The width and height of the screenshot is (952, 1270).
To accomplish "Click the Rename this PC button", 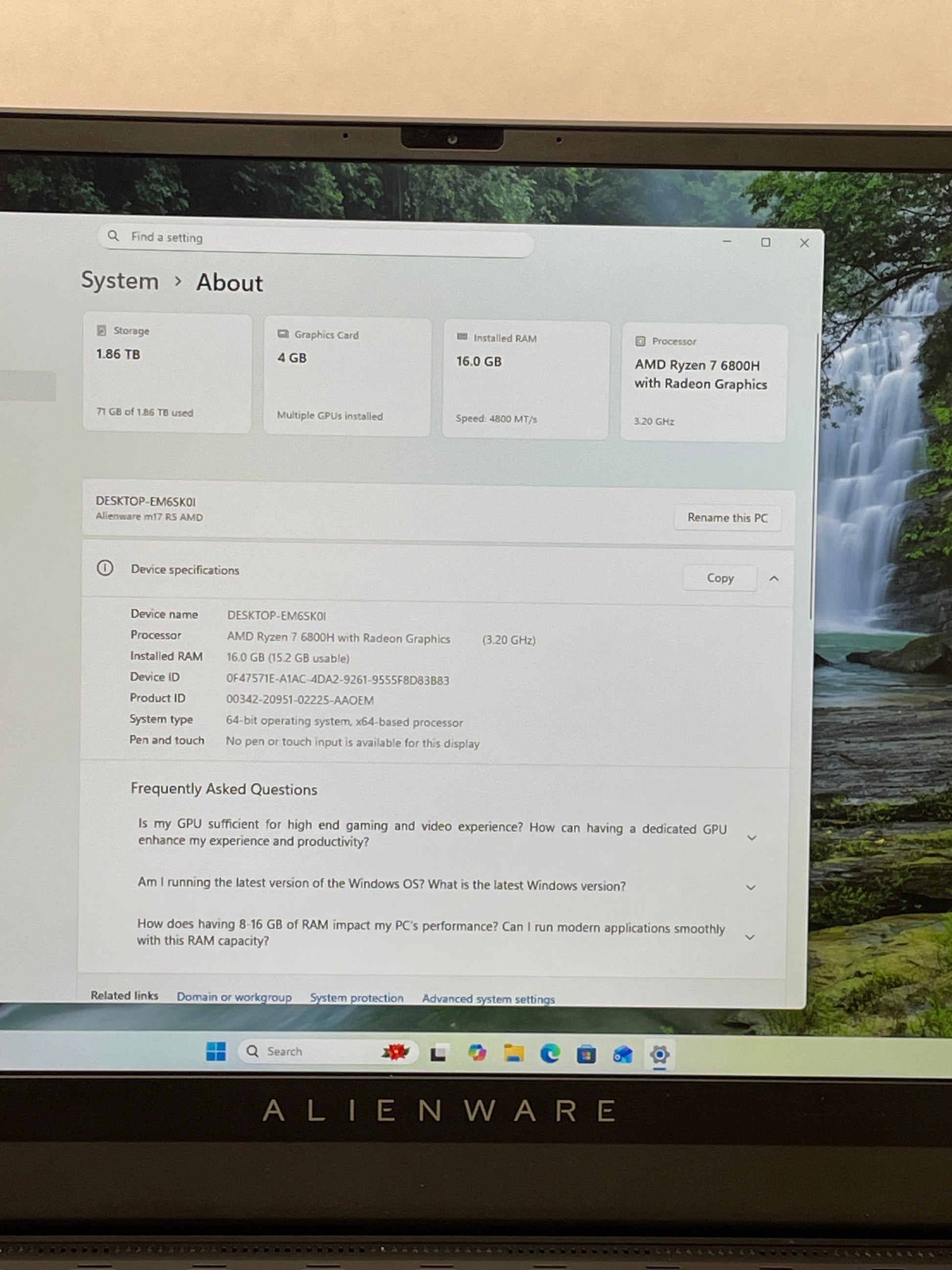I will [727, 517].
